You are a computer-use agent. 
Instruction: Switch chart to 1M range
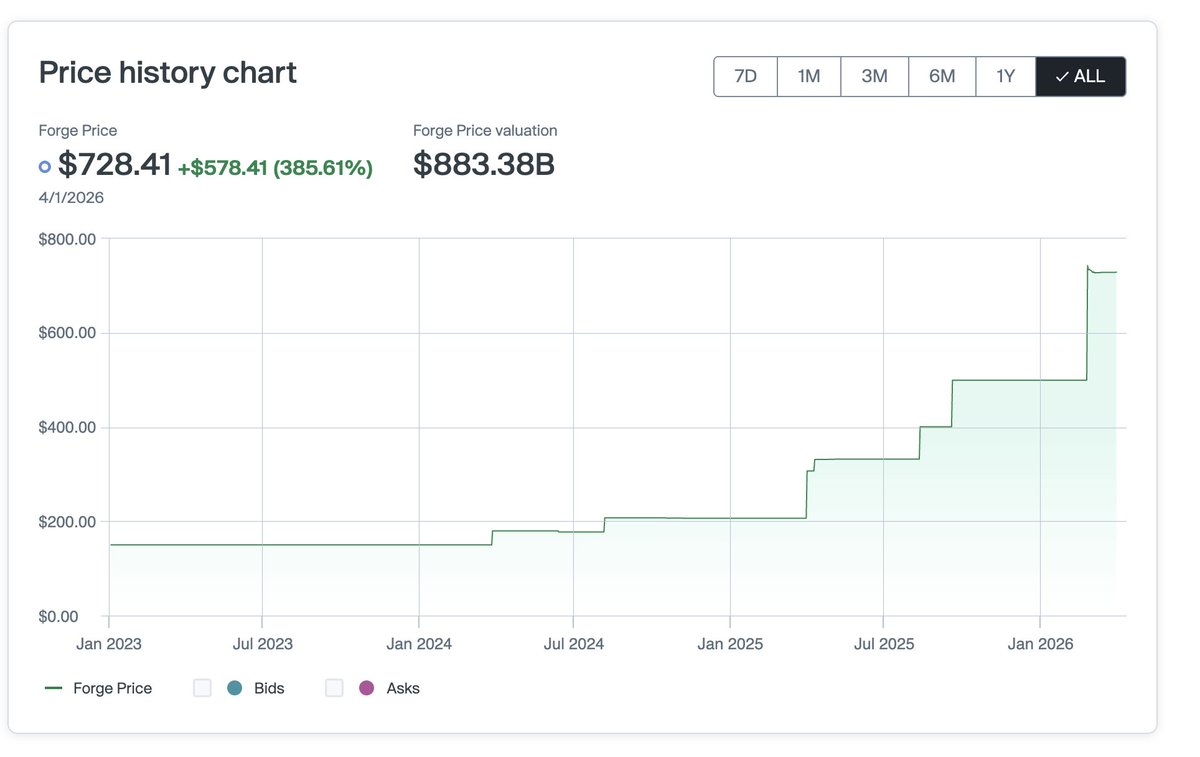tap(809, 77)
